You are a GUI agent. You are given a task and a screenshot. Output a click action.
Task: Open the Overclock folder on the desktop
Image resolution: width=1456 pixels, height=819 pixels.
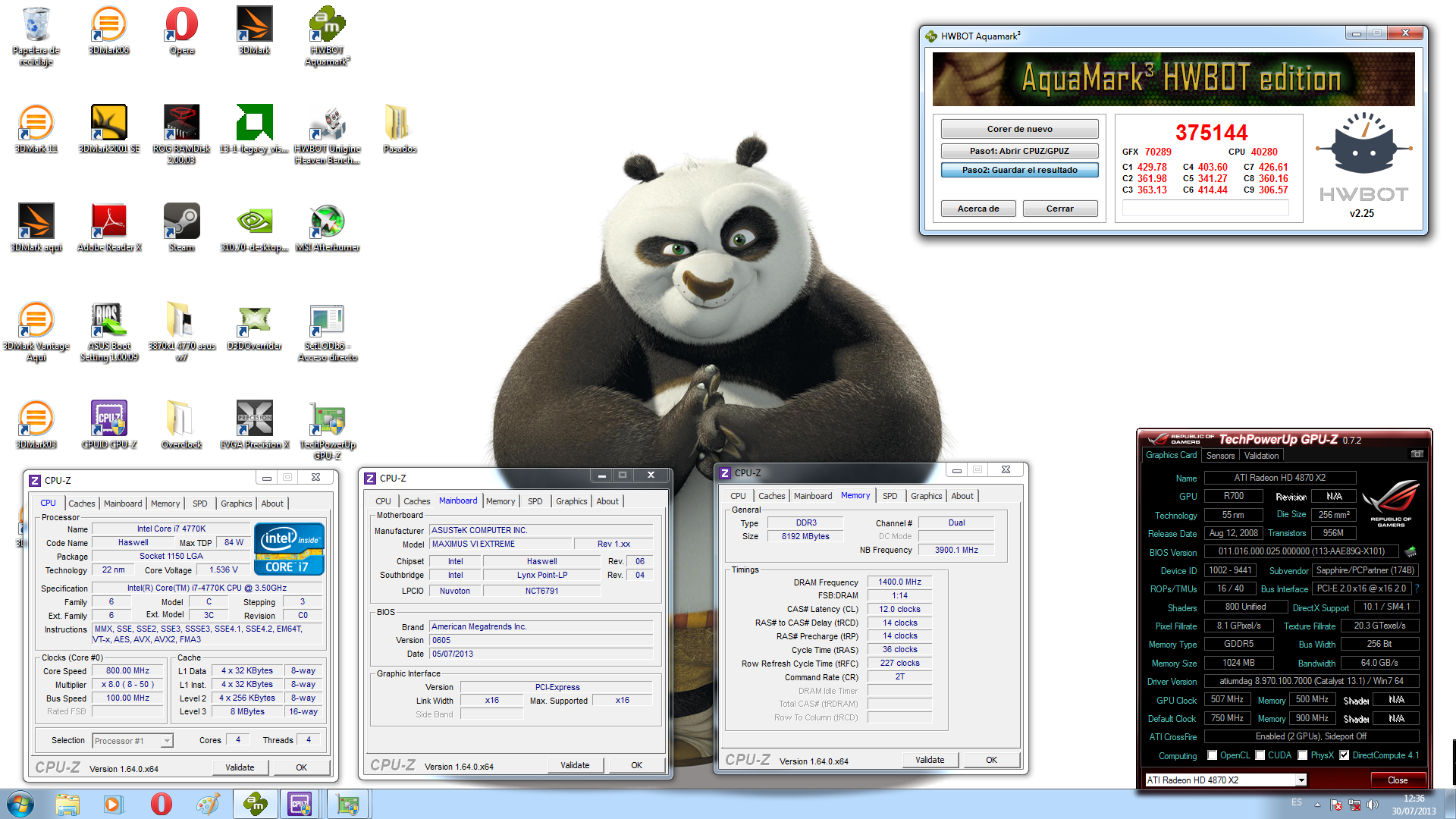point(181,425)
